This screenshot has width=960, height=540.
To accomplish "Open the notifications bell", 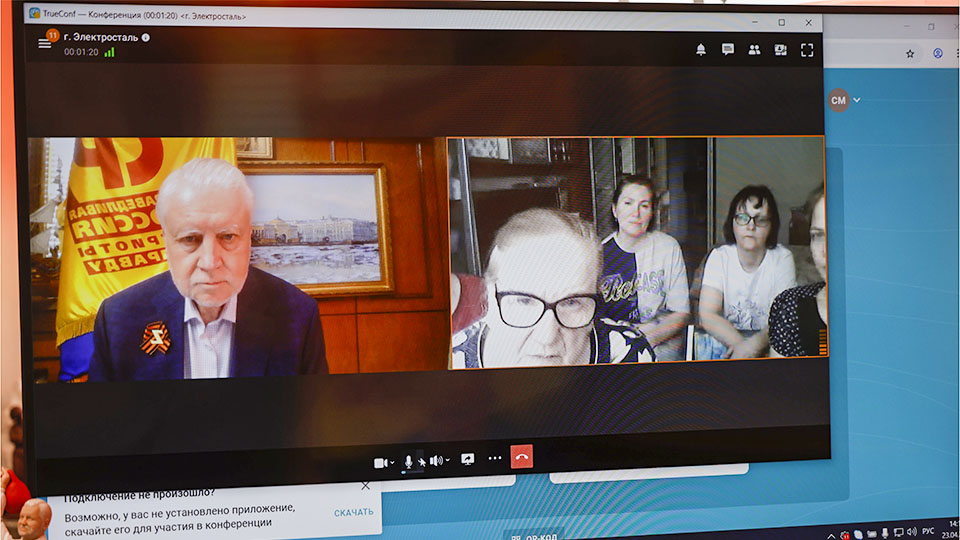I will (701, 49).
